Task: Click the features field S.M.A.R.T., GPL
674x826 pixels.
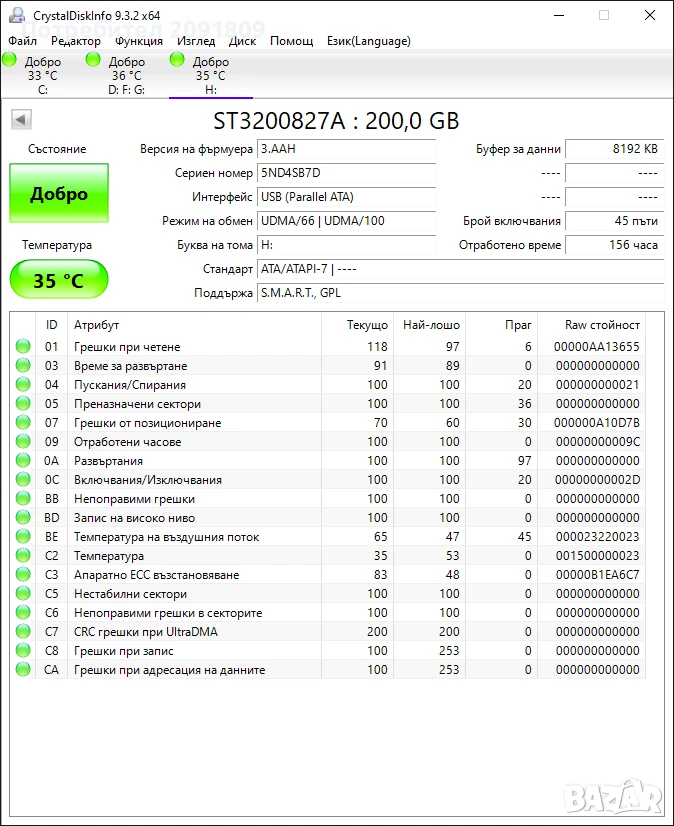Action: [x=461, y=293]
